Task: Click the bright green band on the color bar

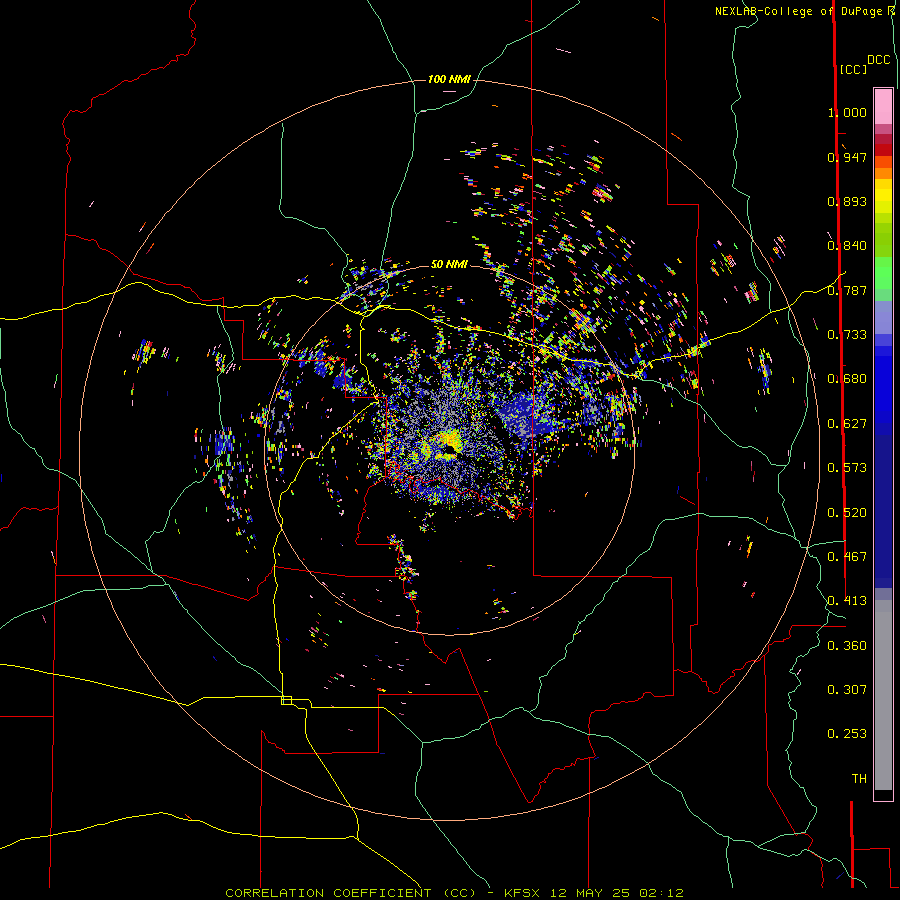Action: (883, 273)
